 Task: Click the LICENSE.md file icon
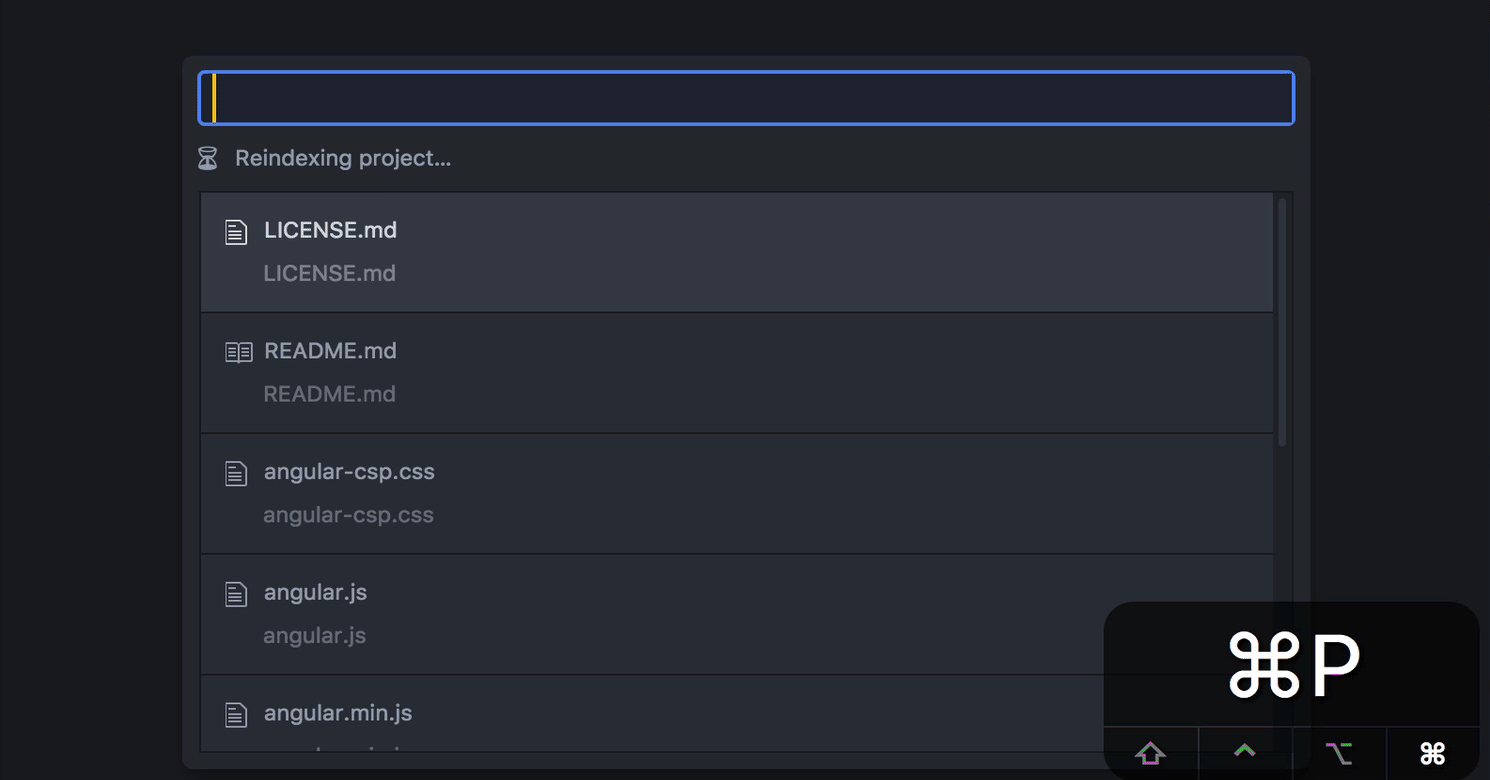[x=236, y=232]
